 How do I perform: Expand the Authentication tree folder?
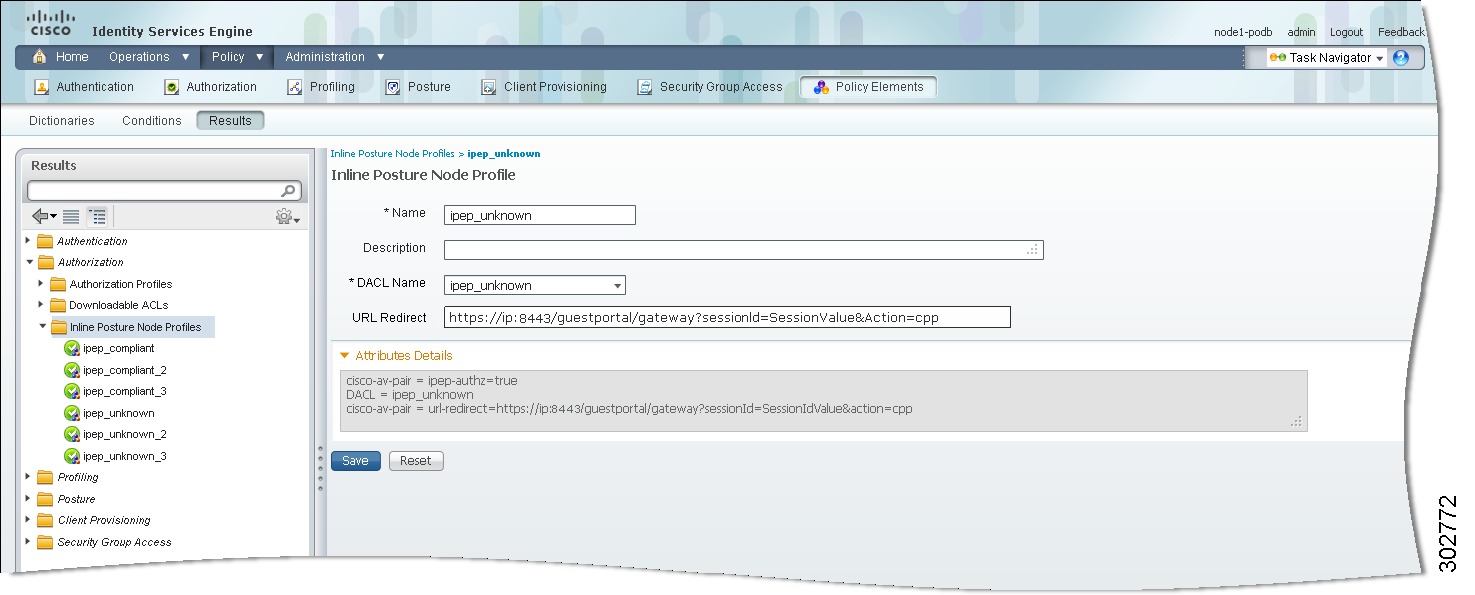[29, 241]
